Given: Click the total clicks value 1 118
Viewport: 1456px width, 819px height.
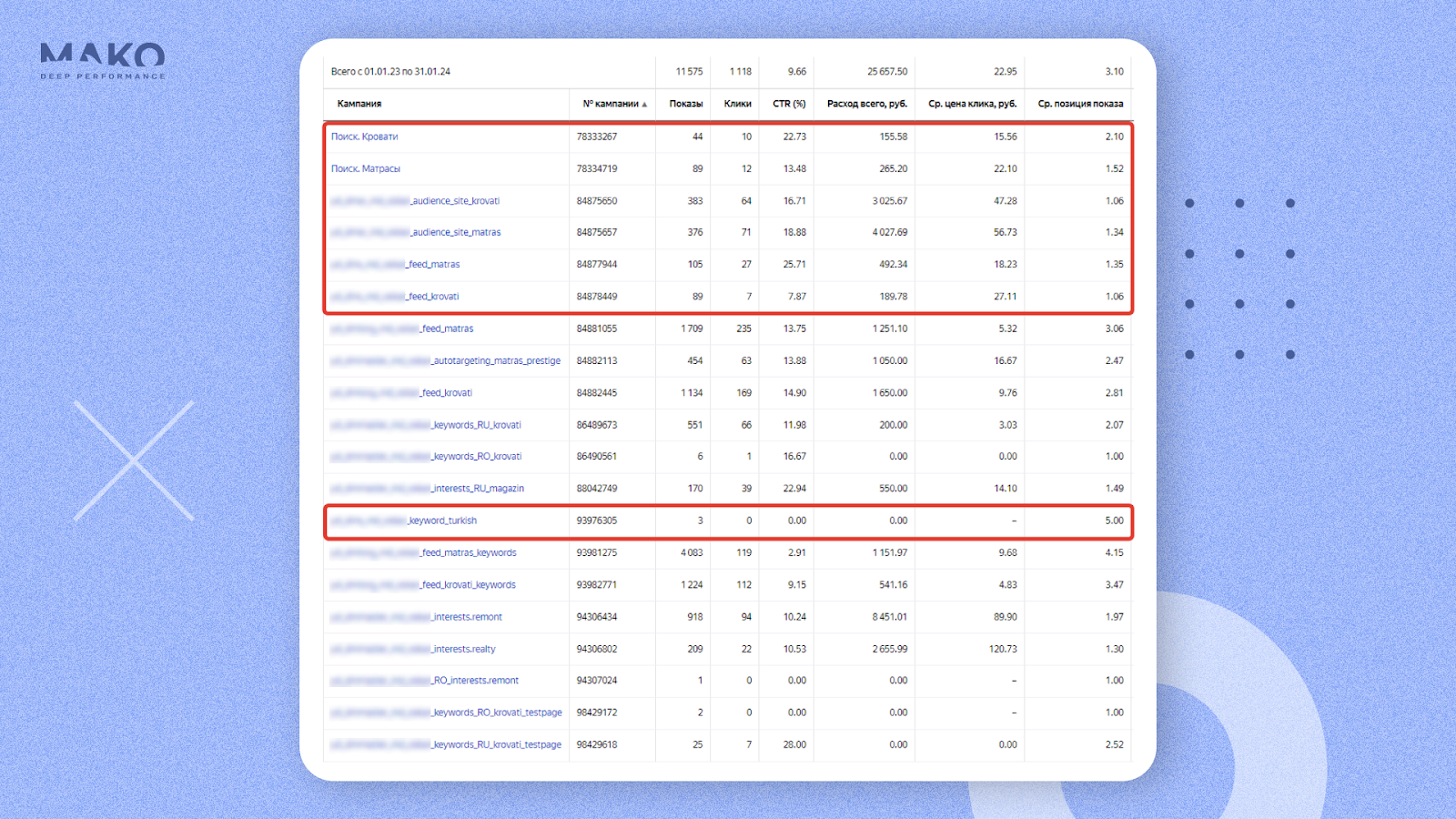Looking at the screenshot, I should (x=740, y=71).
